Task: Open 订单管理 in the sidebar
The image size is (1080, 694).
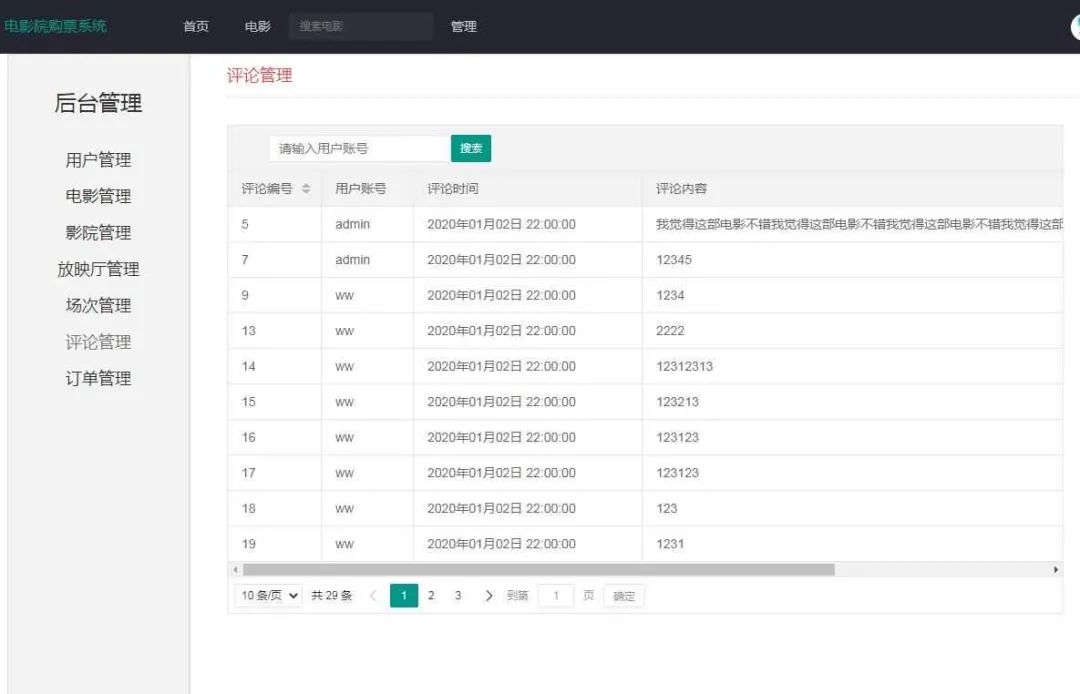Action: (x=97, y=378)
